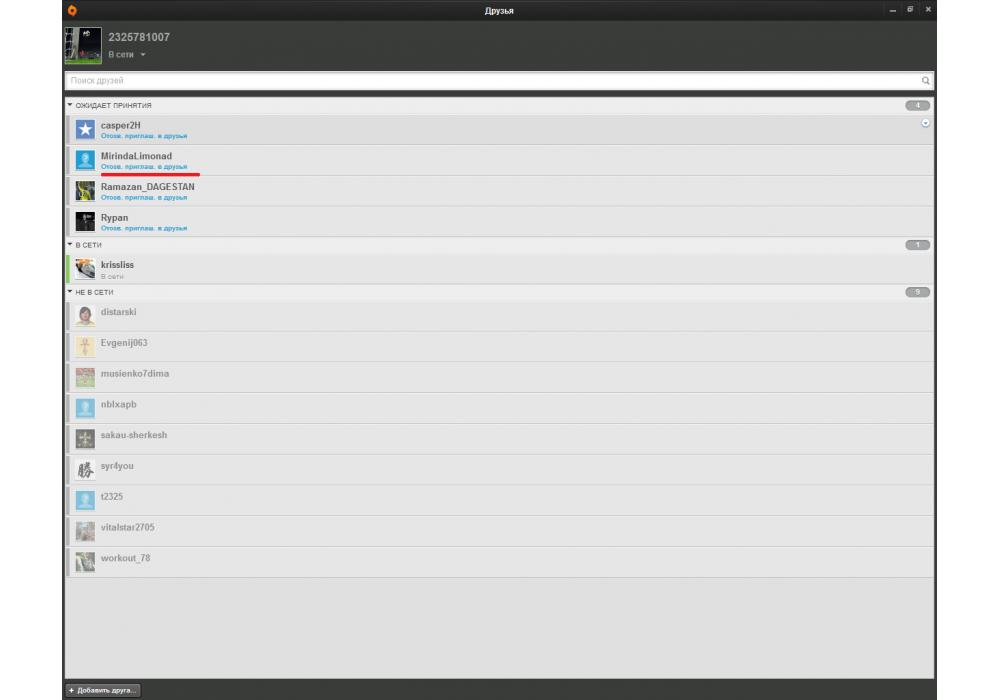Collapse the "Ожидает принятия" section
The width and height of the screenshot is (1000, 700).
(70, 105)
